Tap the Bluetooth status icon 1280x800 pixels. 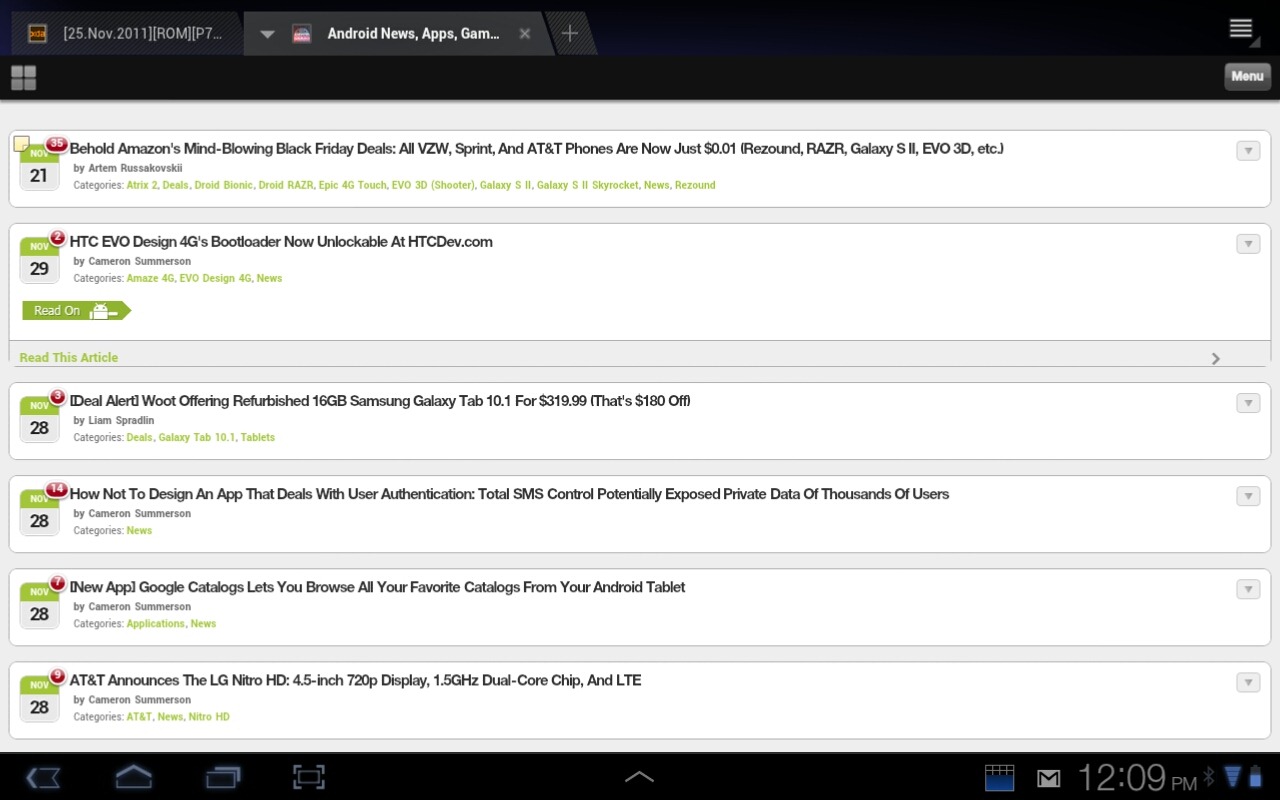point(1208,777)
